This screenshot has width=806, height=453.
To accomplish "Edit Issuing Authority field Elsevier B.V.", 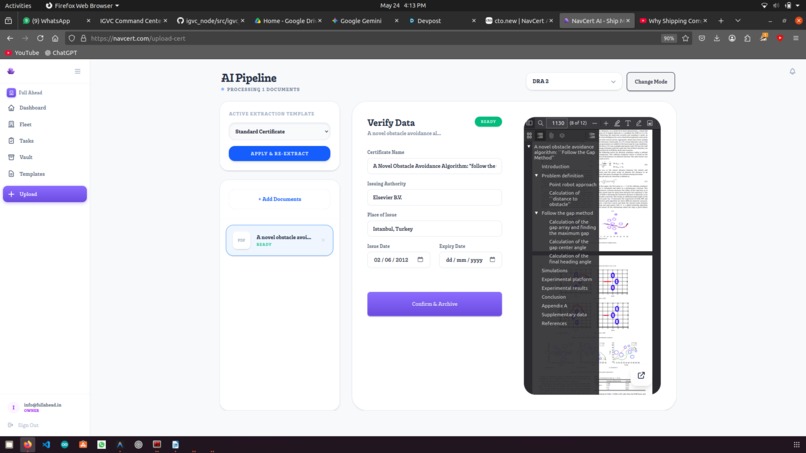I will (x=434, y=197).
